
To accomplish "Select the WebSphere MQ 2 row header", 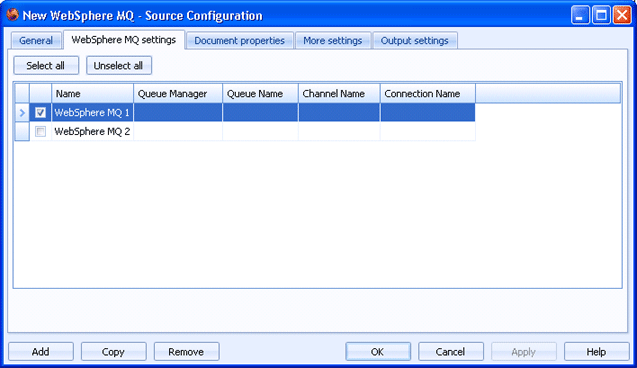I will tap(22, 131).
